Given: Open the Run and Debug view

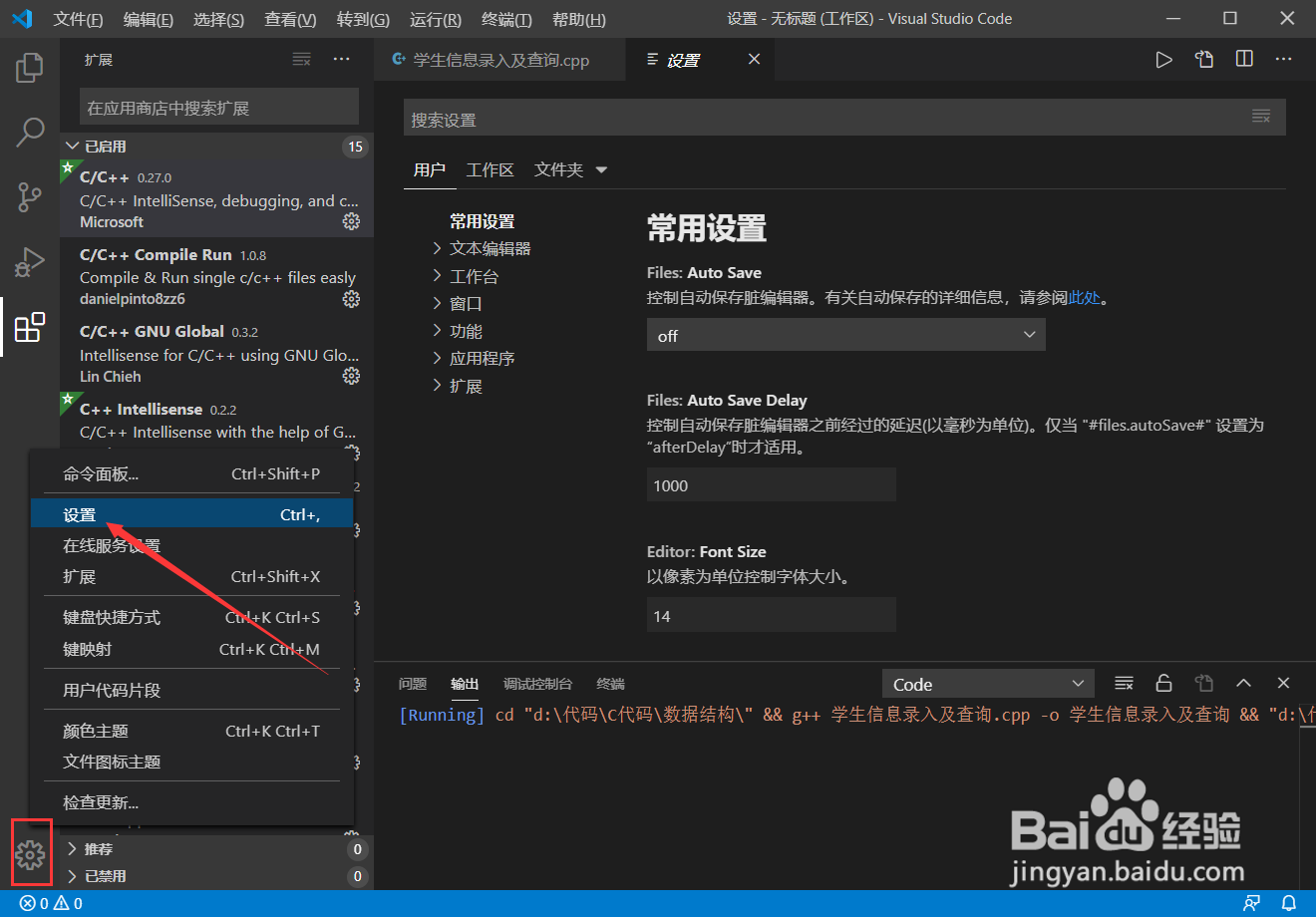Looking at the screenshot, I should point(30,261).
